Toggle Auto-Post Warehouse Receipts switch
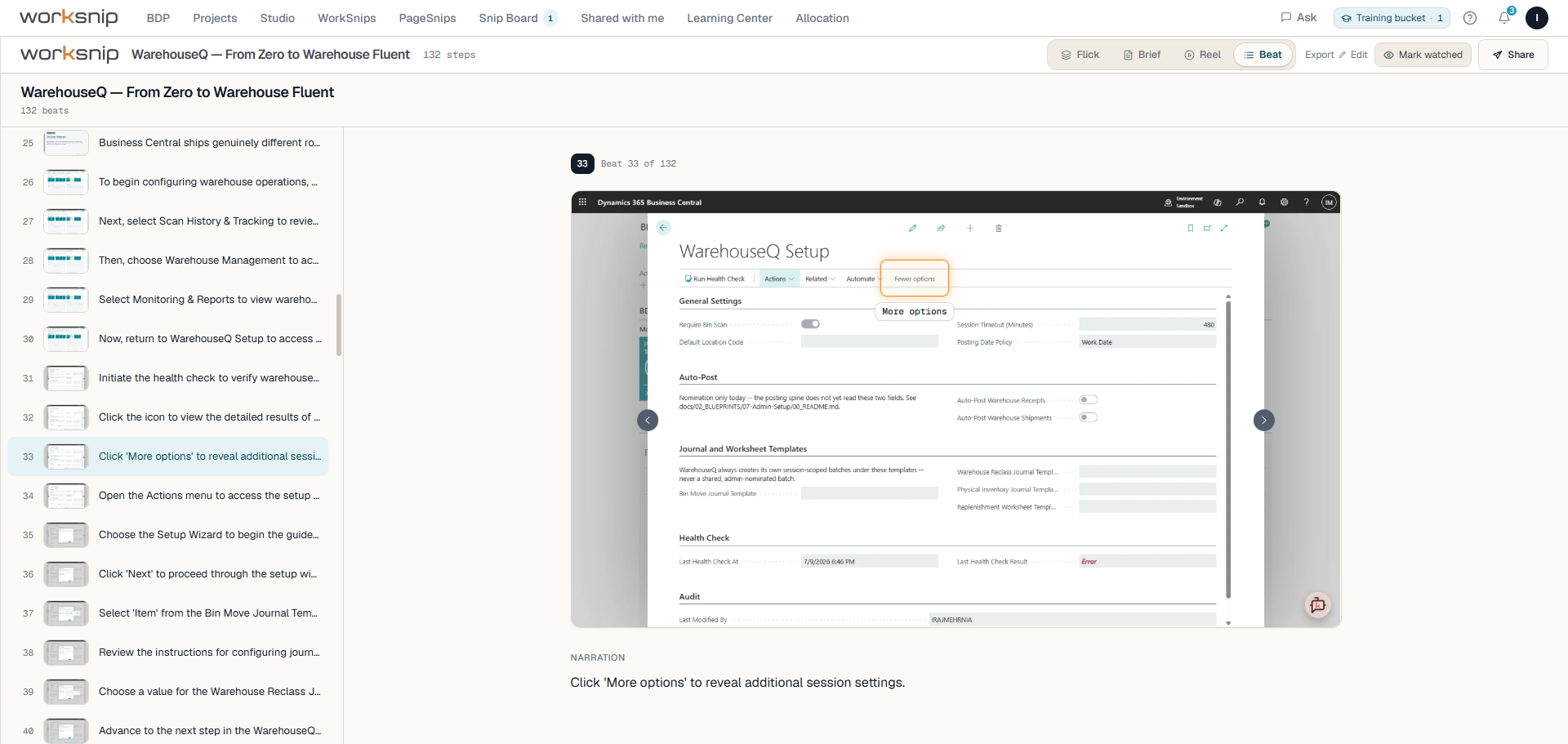The image size is (1568, 744). [x=1088, y=400]
